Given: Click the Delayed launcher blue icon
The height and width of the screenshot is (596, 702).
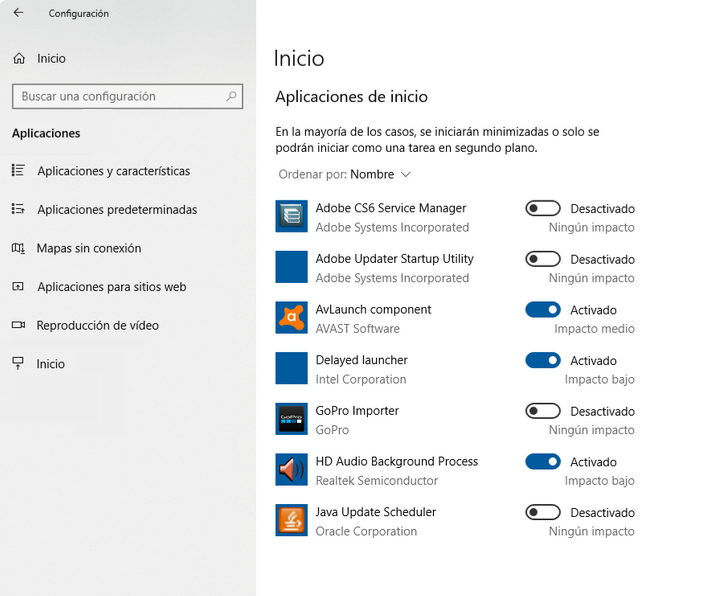Looking at the screenshot, I should 291,368.
